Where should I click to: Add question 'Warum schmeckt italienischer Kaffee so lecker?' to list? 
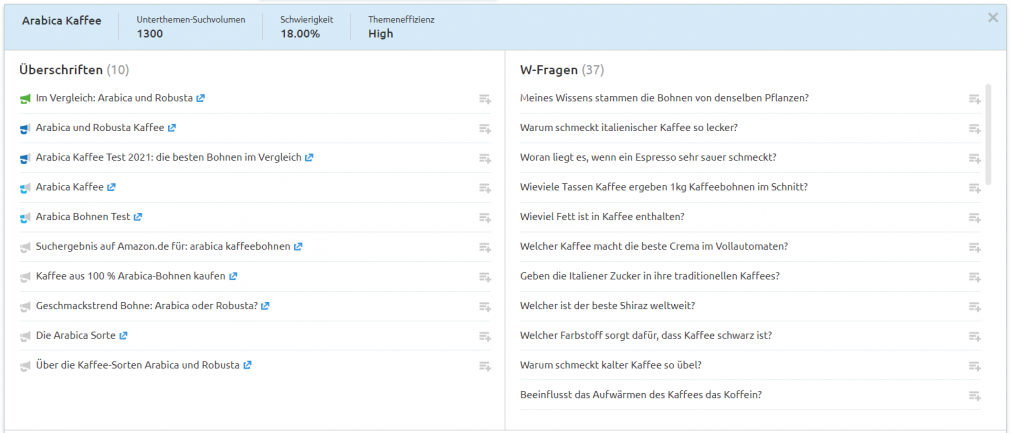(975, 128)
